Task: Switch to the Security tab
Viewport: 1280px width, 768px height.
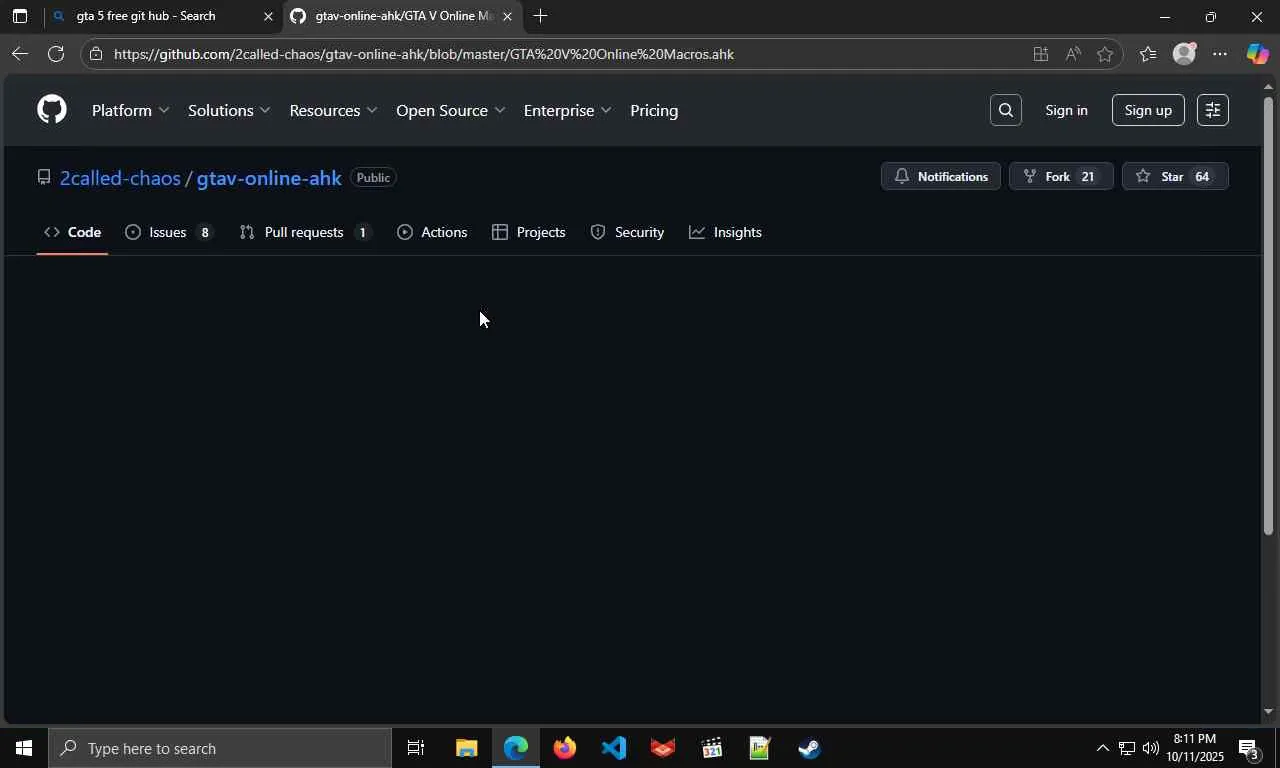Action: [627, 232]
